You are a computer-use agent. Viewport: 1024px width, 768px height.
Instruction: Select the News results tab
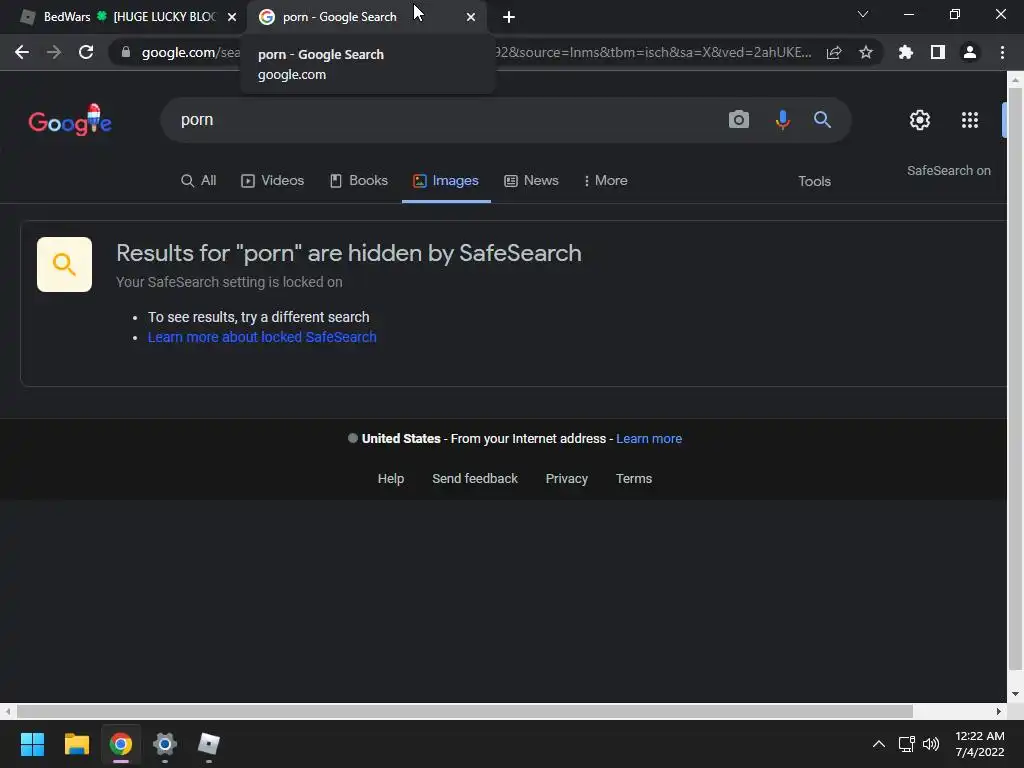coord(531,181)
